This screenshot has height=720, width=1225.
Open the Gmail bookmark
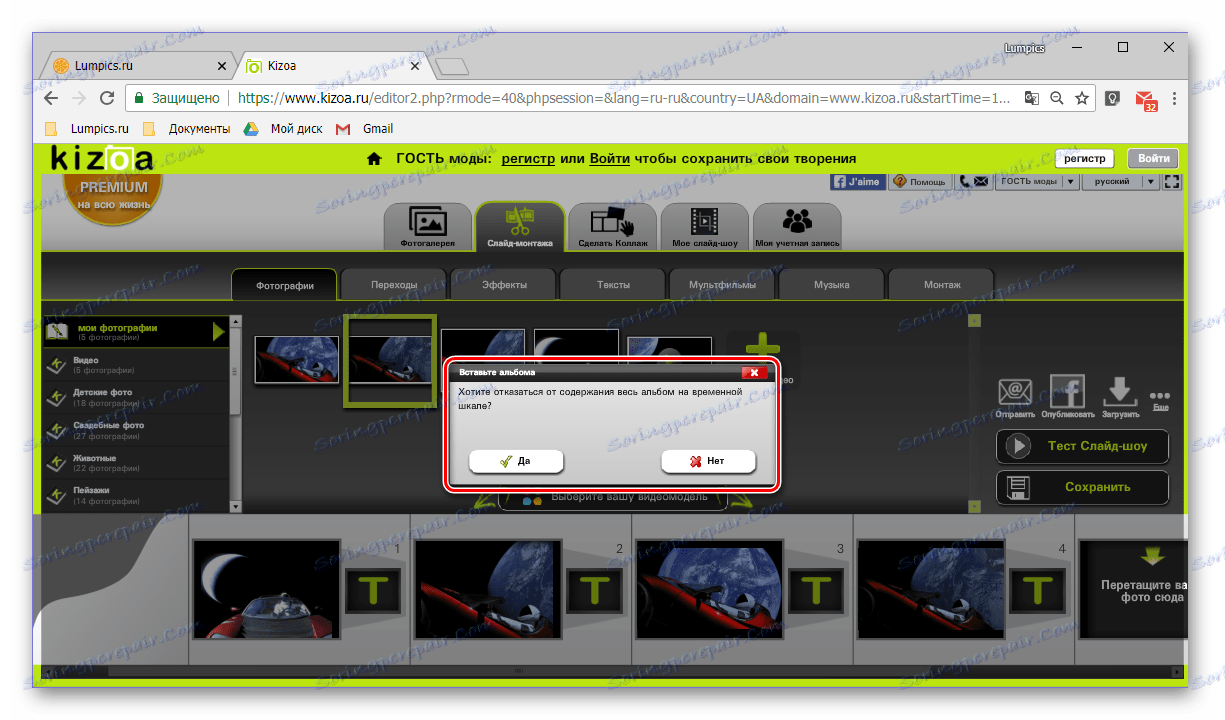point(365,129)
